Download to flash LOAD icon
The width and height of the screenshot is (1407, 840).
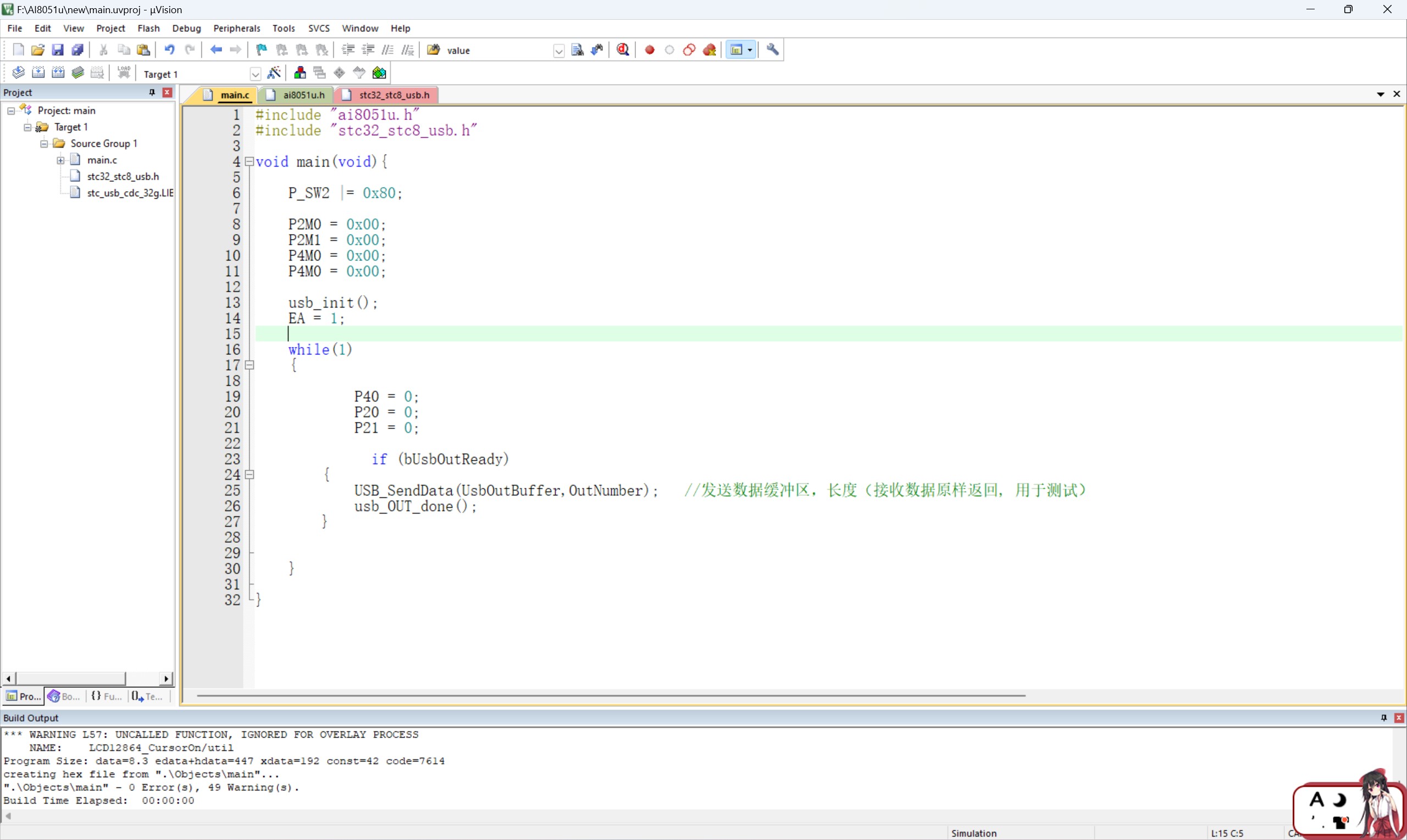(x=124, y=73)
